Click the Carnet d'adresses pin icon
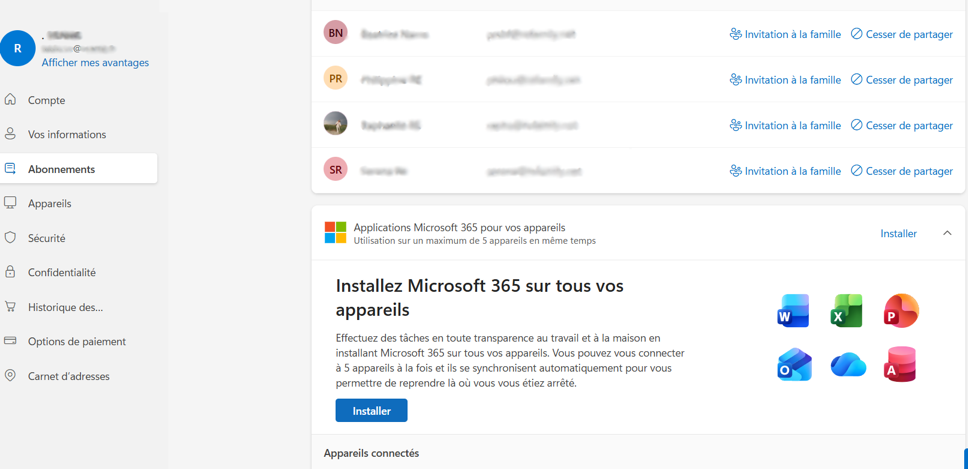Screen dimensions: 968x469 point(10,375)
